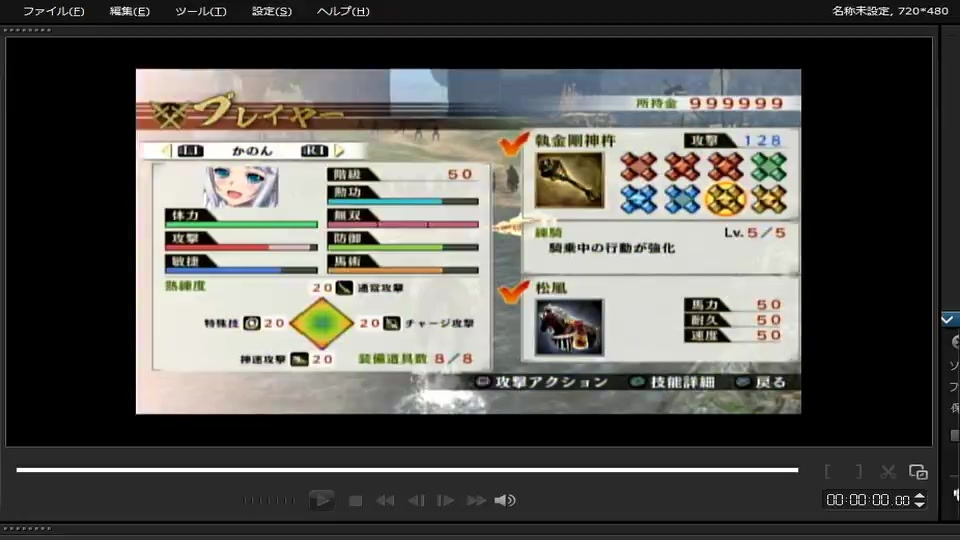Click the enlarge preview window icon
The width and height of the screenshot is (960, 540).
[x=918, y=471]
